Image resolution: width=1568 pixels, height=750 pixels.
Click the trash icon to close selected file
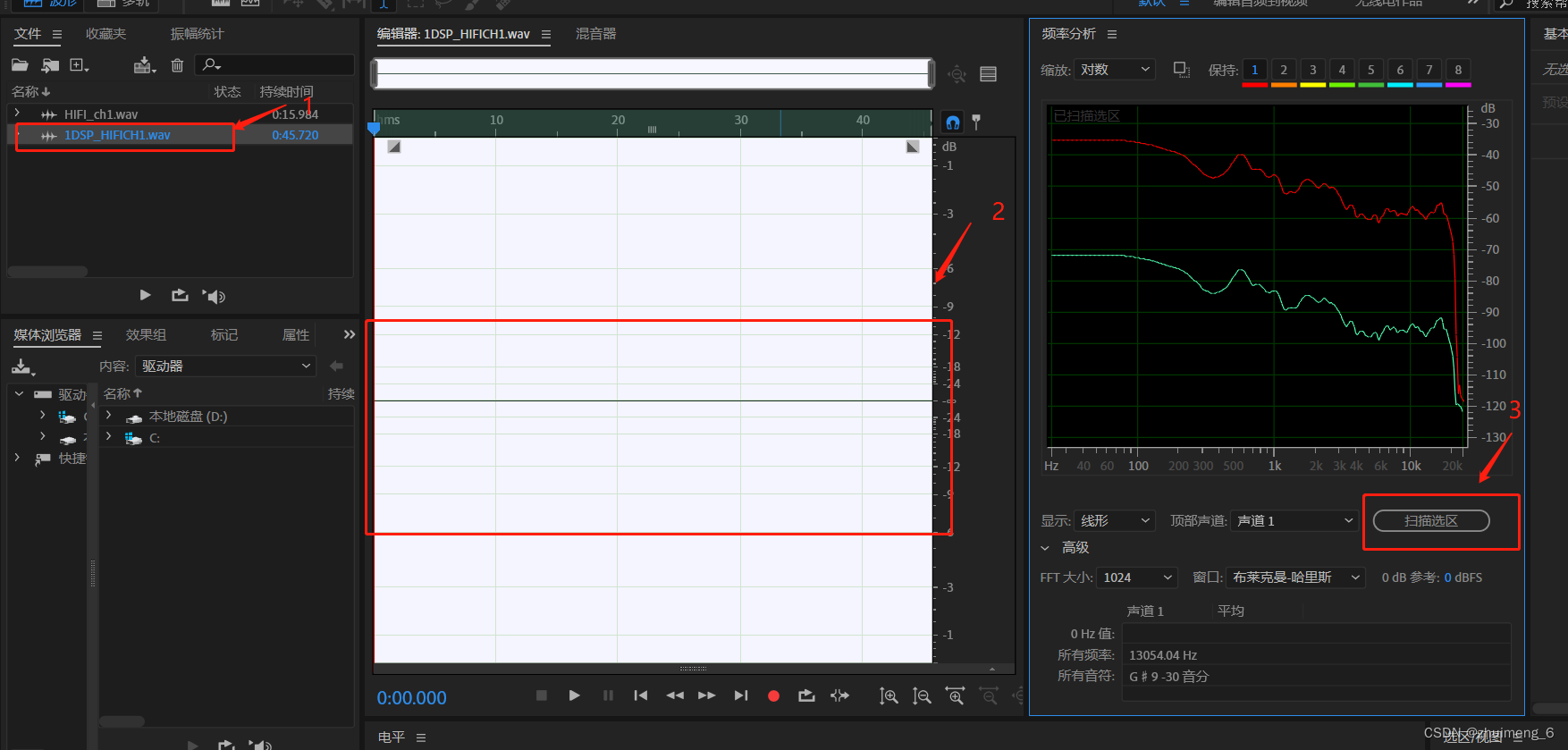tap(177, 65)
